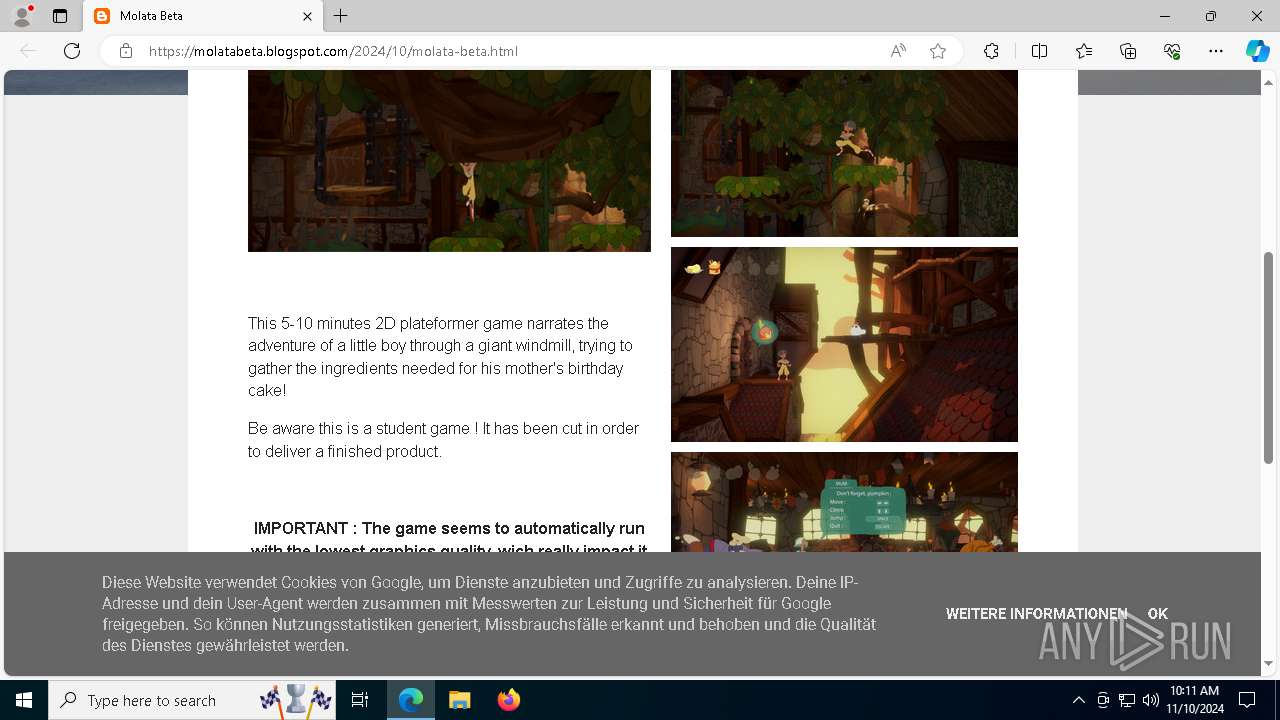The image size is (1280, 720).
Task: Open File Explorer from the taskbar
Action: coord(459,700)
